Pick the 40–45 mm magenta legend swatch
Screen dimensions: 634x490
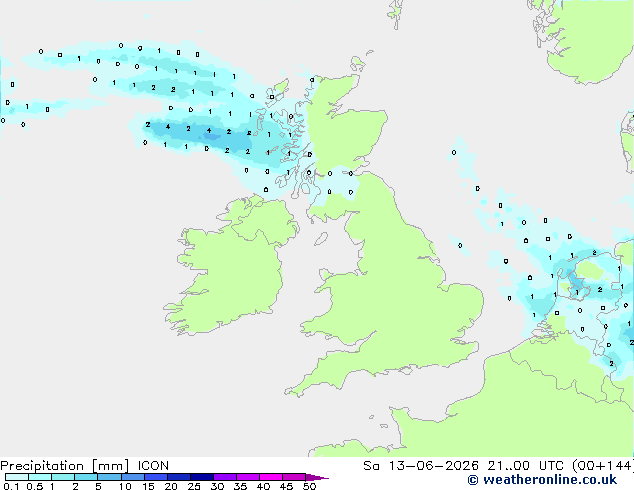coord(271,477)
